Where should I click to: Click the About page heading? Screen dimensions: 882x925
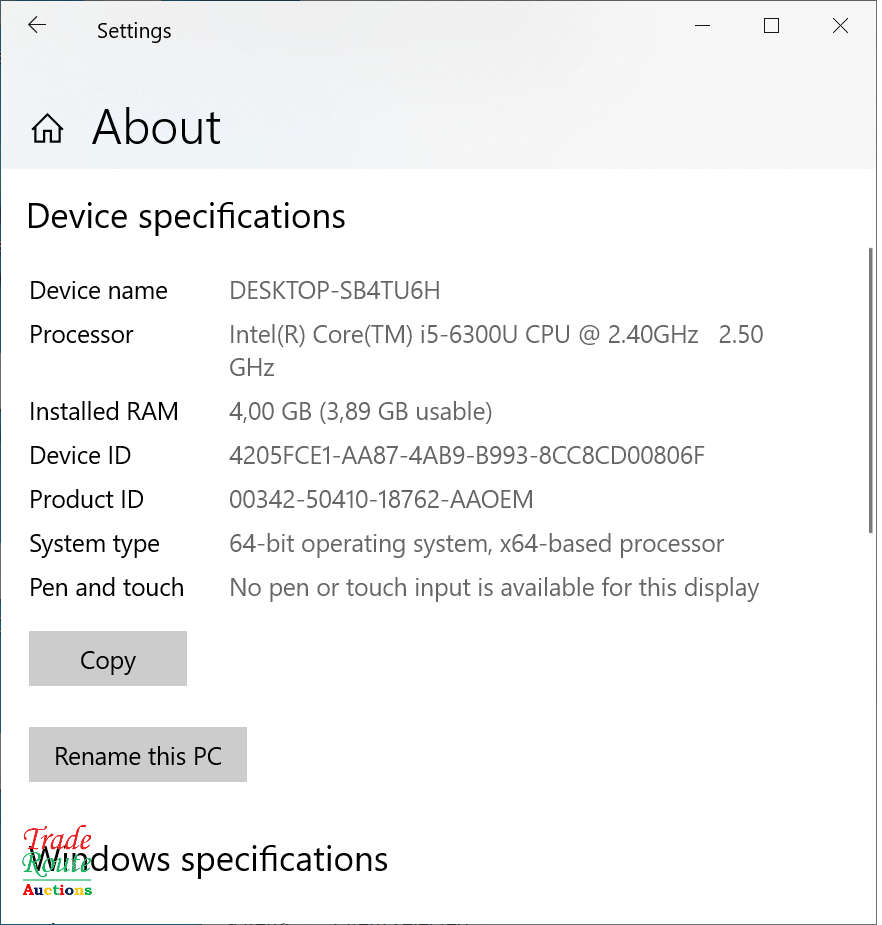(155, 128)
